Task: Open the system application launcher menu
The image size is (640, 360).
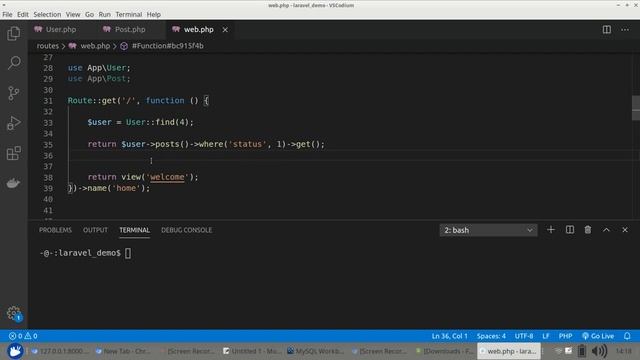Action: (x=15, y=351)
